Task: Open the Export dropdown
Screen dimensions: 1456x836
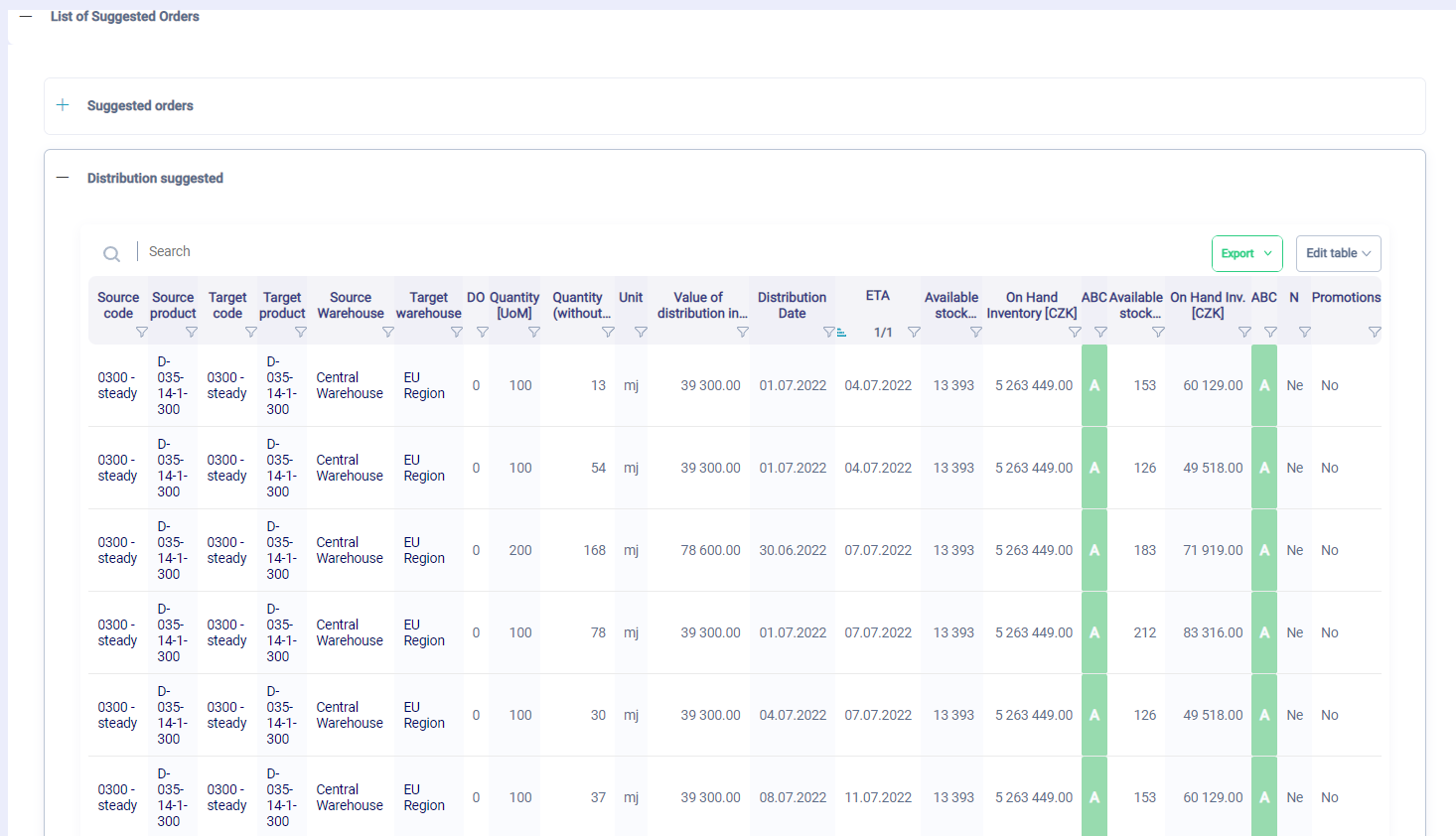Action: [x=1246, y=253]
